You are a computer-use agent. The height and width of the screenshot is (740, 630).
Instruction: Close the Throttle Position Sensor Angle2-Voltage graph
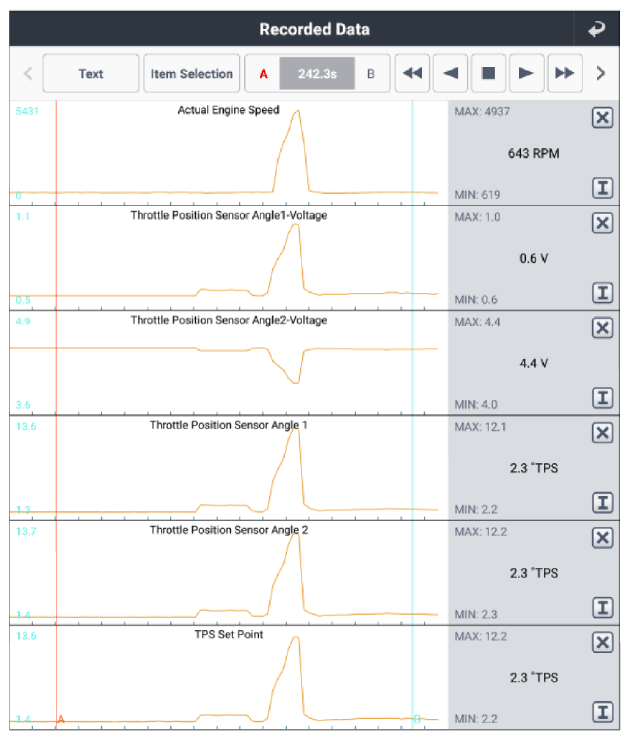[x=602, y=328]
